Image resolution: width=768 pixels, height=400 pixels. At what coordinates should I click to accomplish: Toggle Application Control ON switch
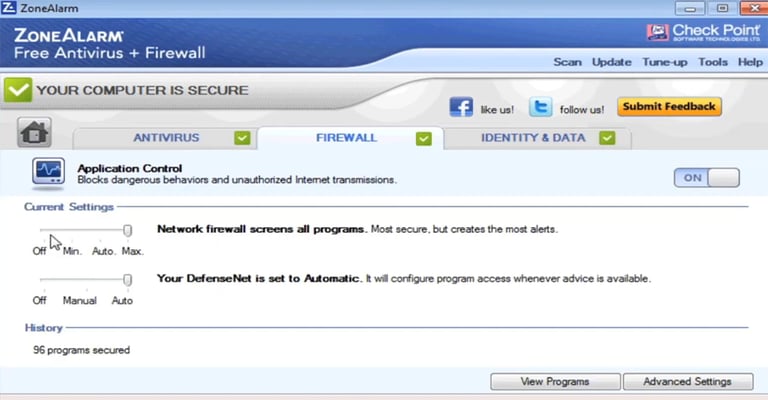[706, 178]
